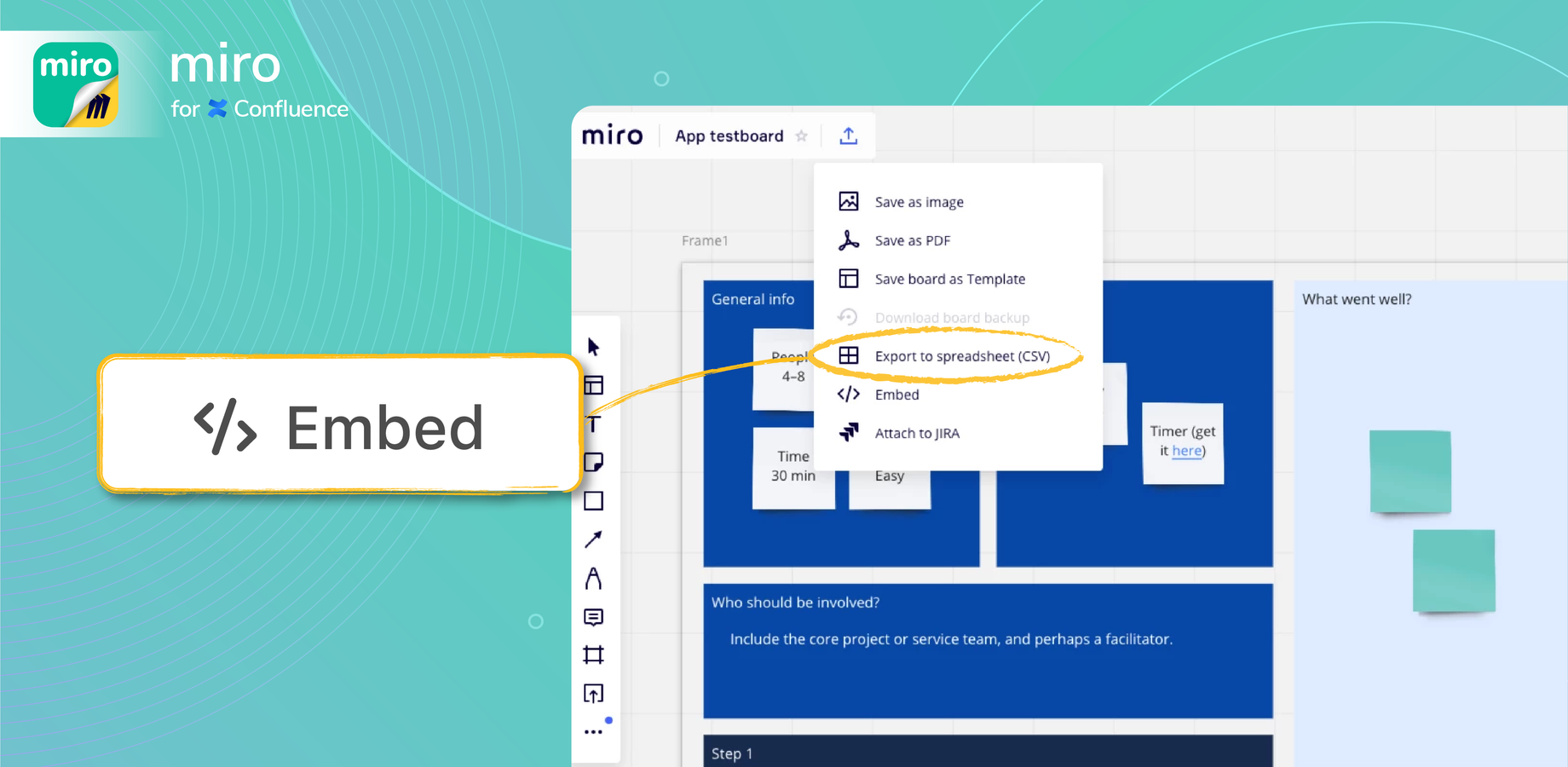Select the comment tool
Viewport: 1568px width, 767px height.
(594, 617)
